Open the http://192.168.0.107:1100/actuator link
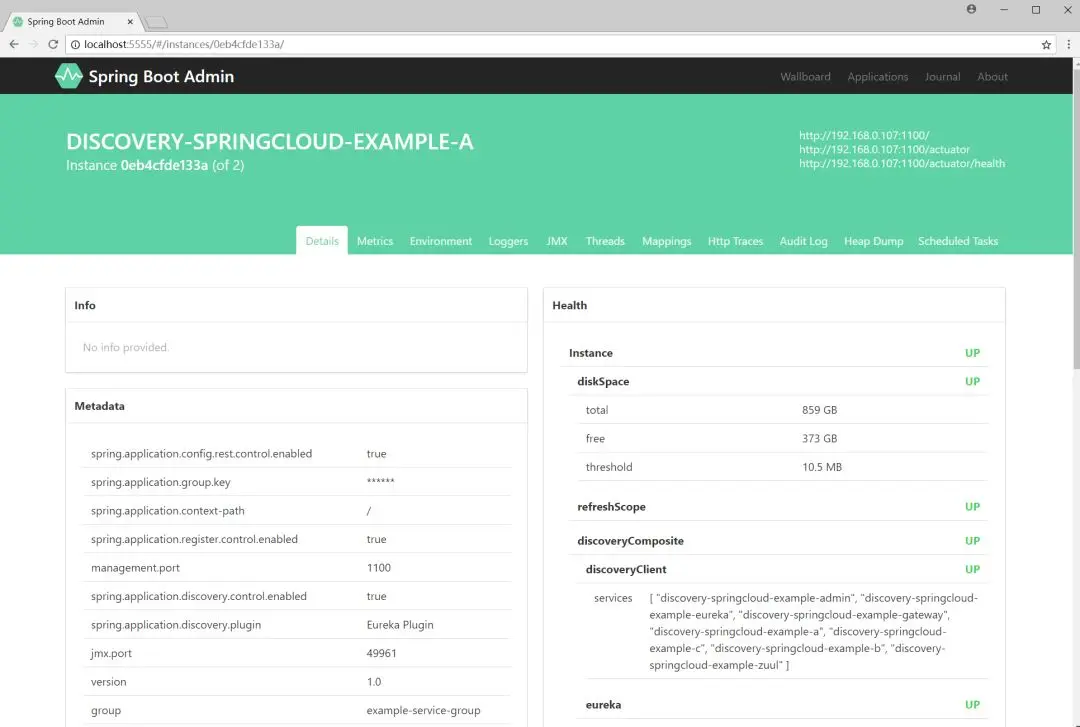The width and height of the screenshot is (1080, 727). [884, 149]
